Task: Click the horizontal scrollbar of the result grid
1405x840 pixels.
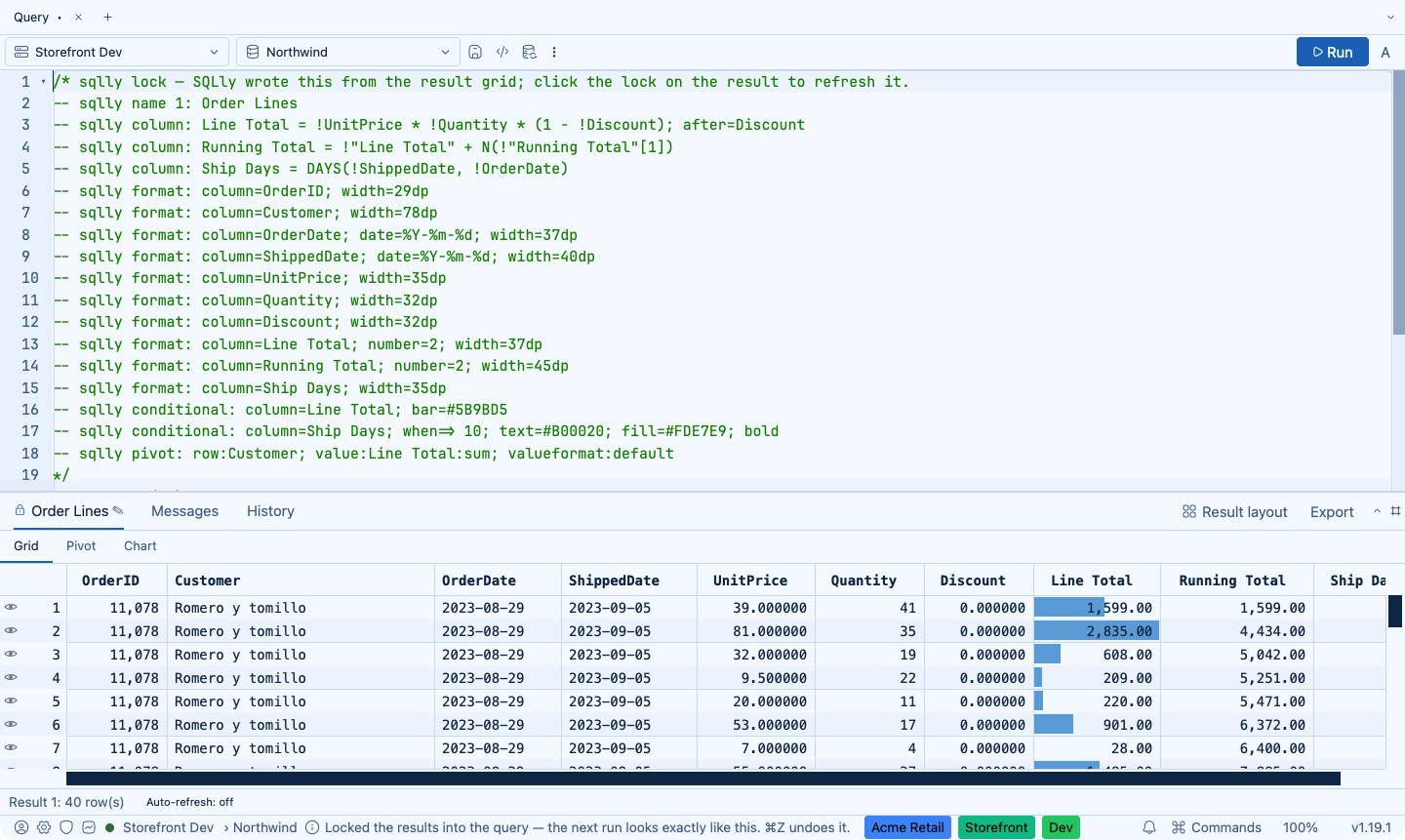Action: click(x=702, y=778)
